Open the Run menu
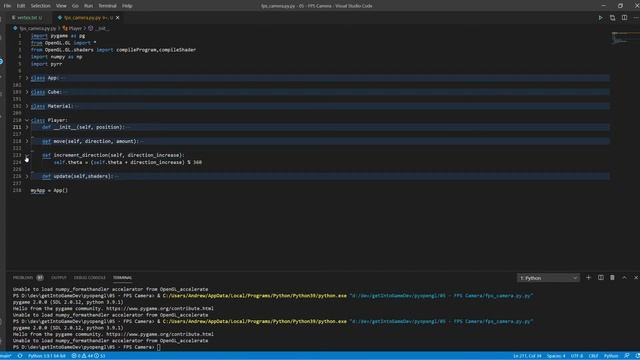Viewport: 640px width, 360px height. (88, 6)
